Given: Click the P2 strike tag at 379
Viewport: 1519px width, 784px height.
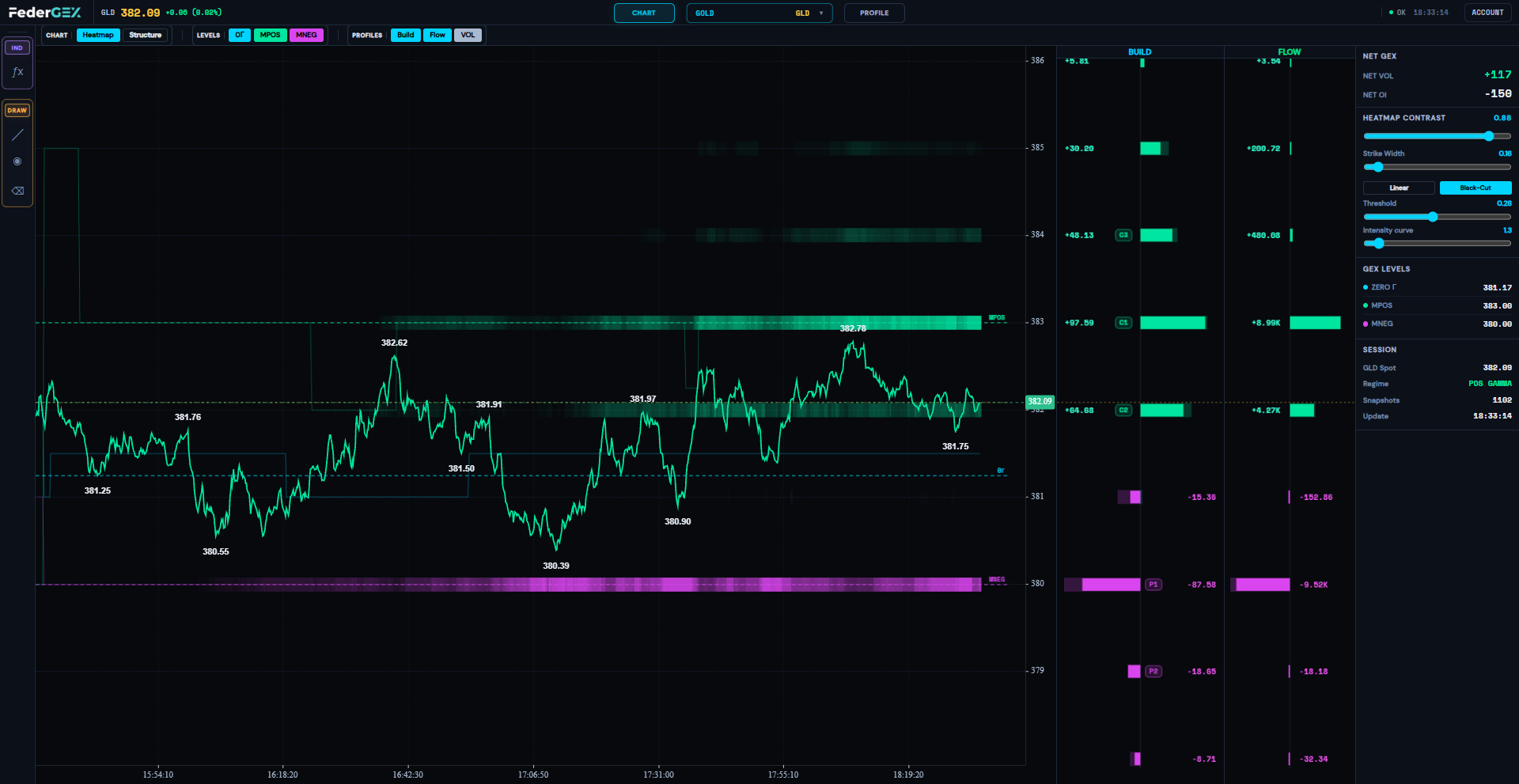Looking at the screenshot, I should pyautogui.click(x=1153, y=672).
